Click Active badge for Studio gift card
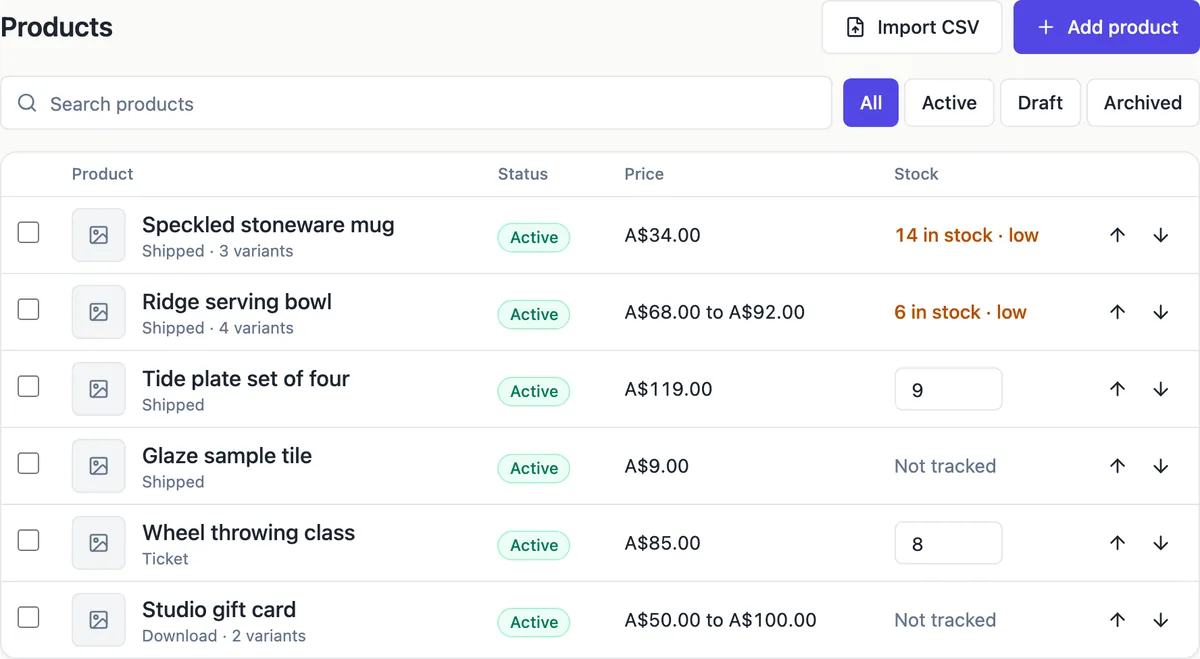1200x659 pixels. tap(534, 622)
